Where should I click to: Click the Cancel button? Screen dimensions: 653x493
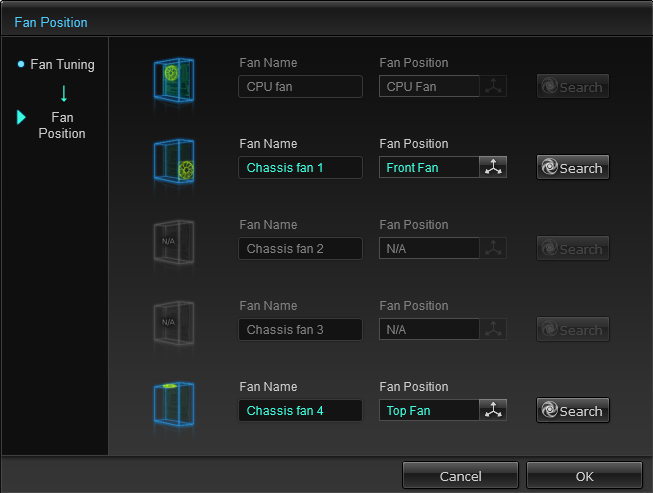click(x=460, y=475)
